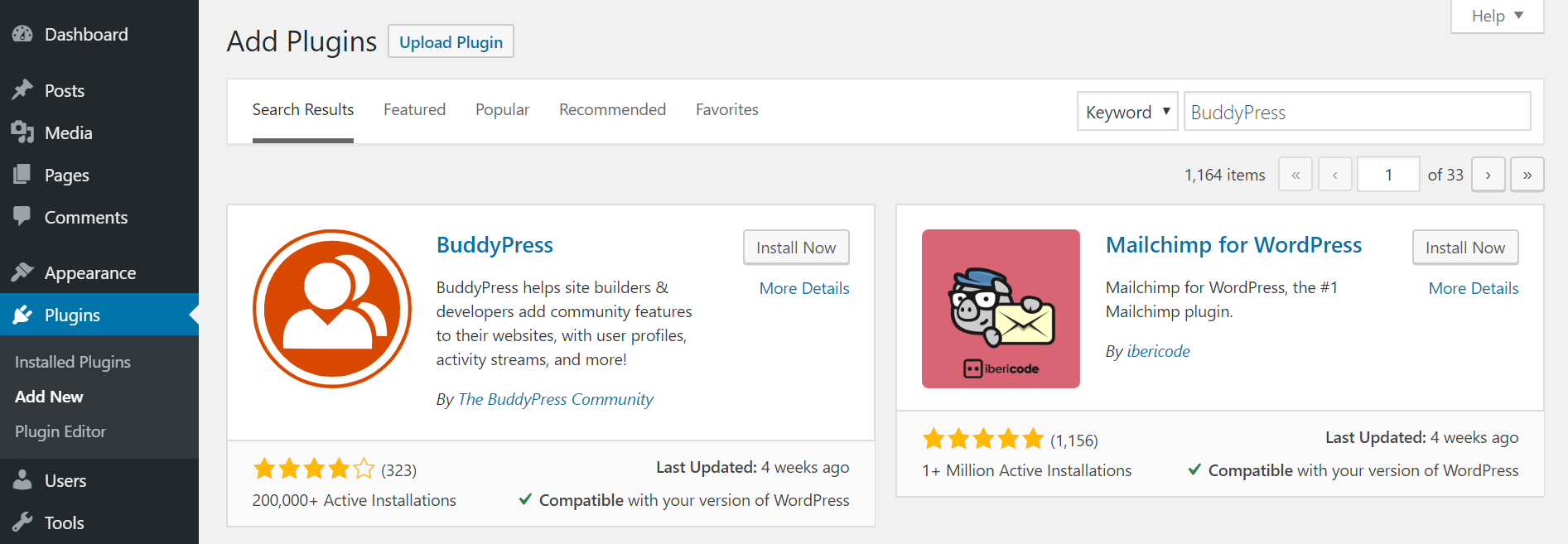Switch to Recommended tab

[612, 109]
